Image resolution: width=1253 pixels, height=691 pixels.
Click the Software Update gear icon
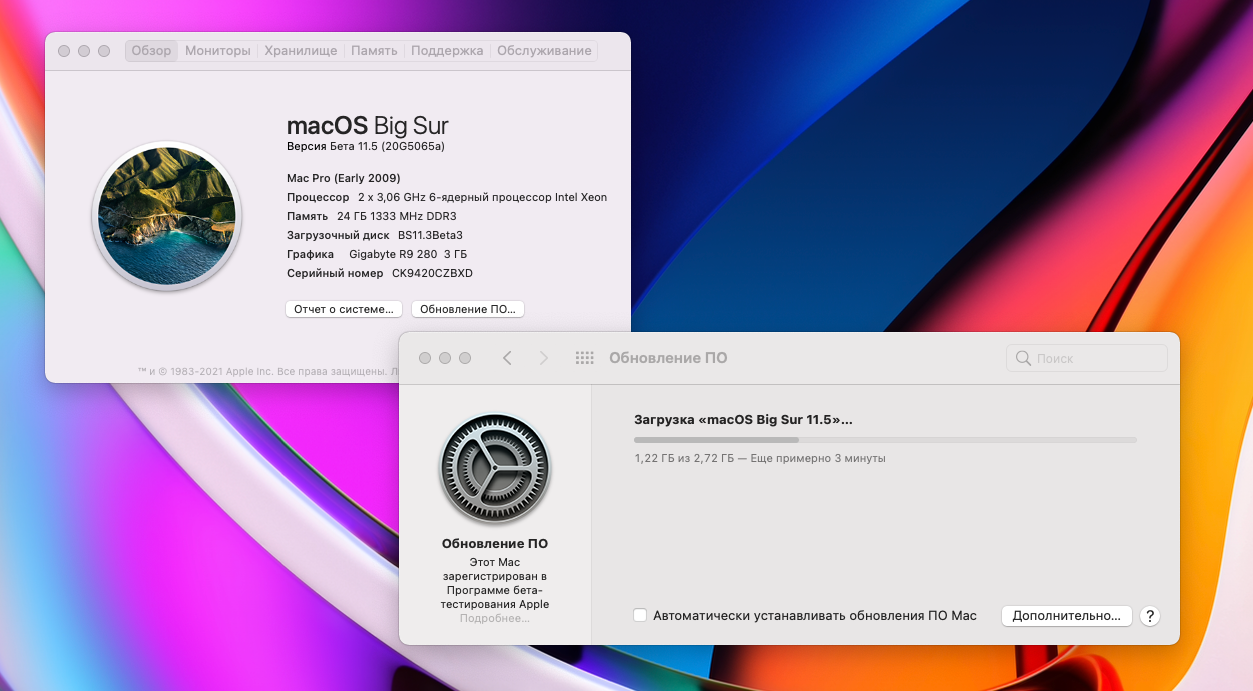495,468
